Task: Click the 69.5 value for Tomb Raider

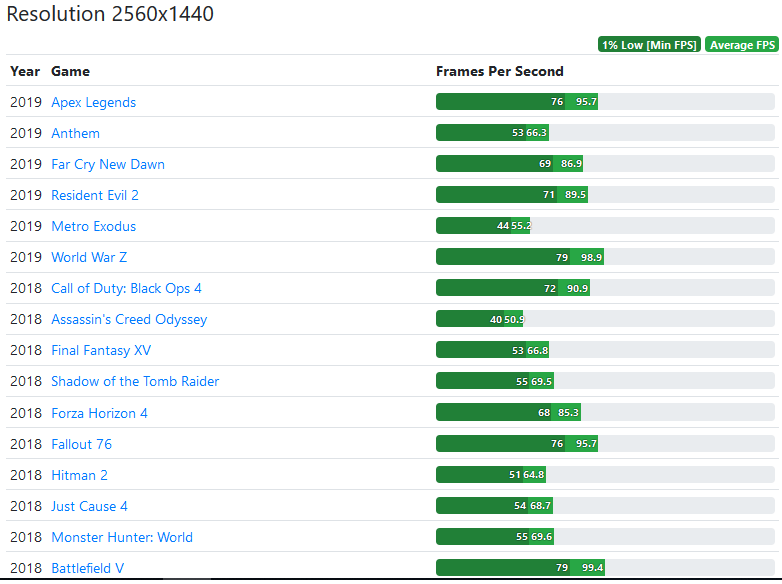Action: coord(541,382)
